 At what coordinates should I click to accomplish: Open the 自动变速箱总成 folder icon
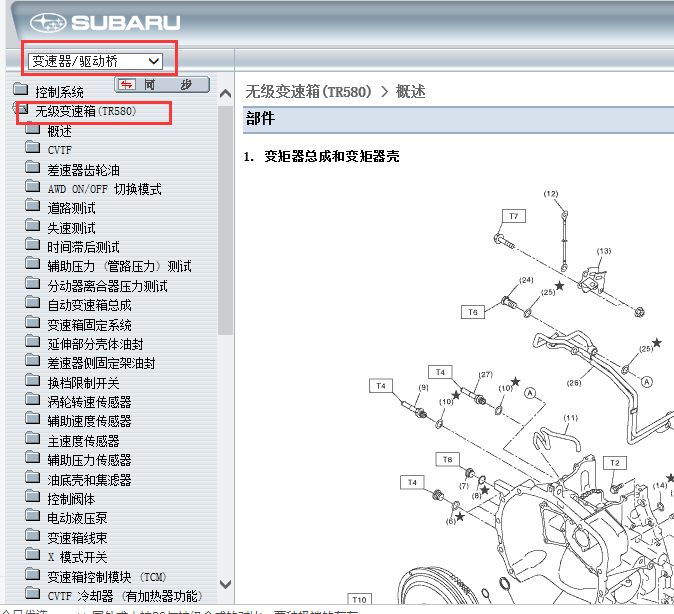32,302
